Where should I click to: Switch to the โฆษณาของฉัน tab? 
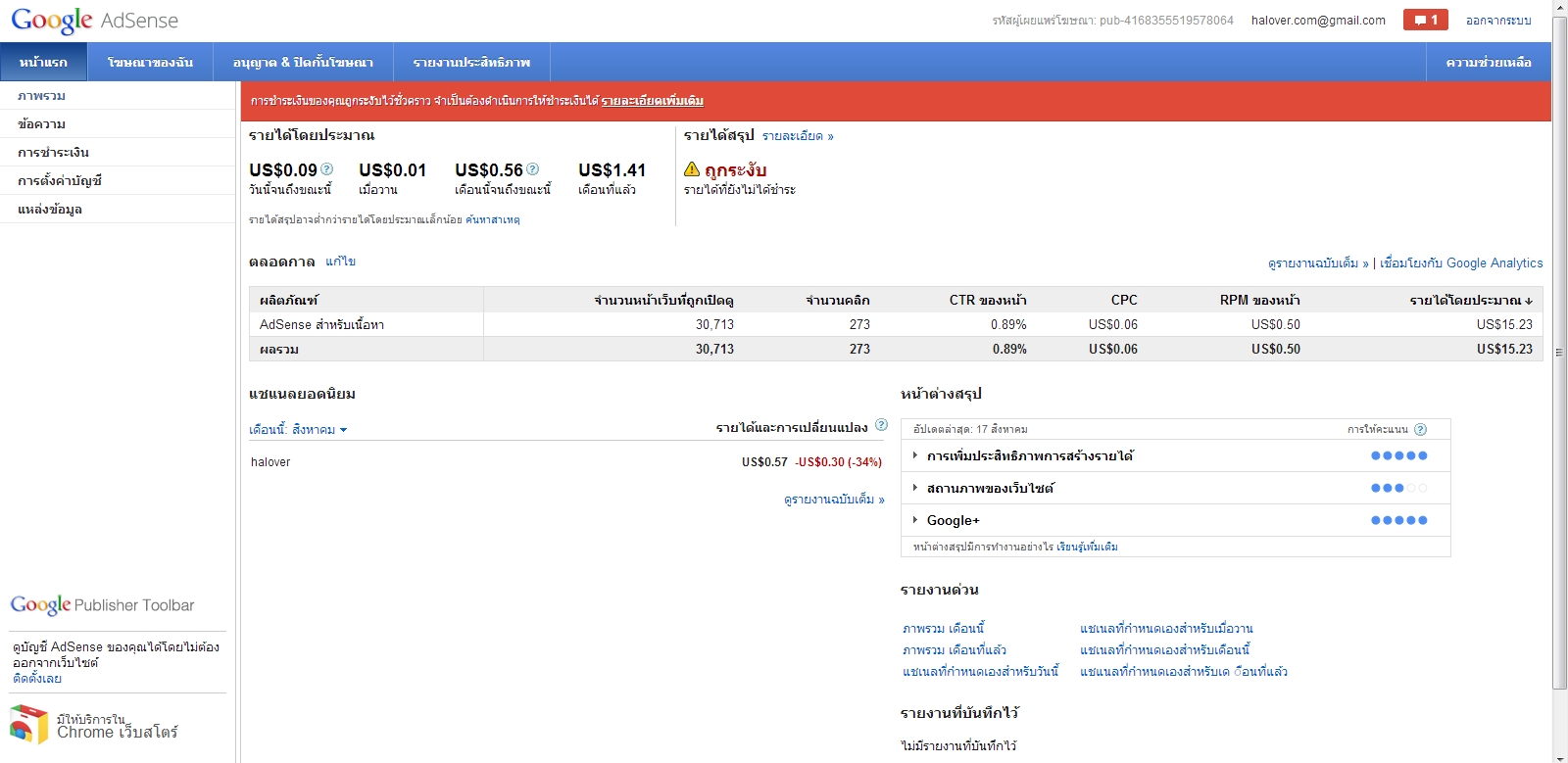[x=151, y=62]
